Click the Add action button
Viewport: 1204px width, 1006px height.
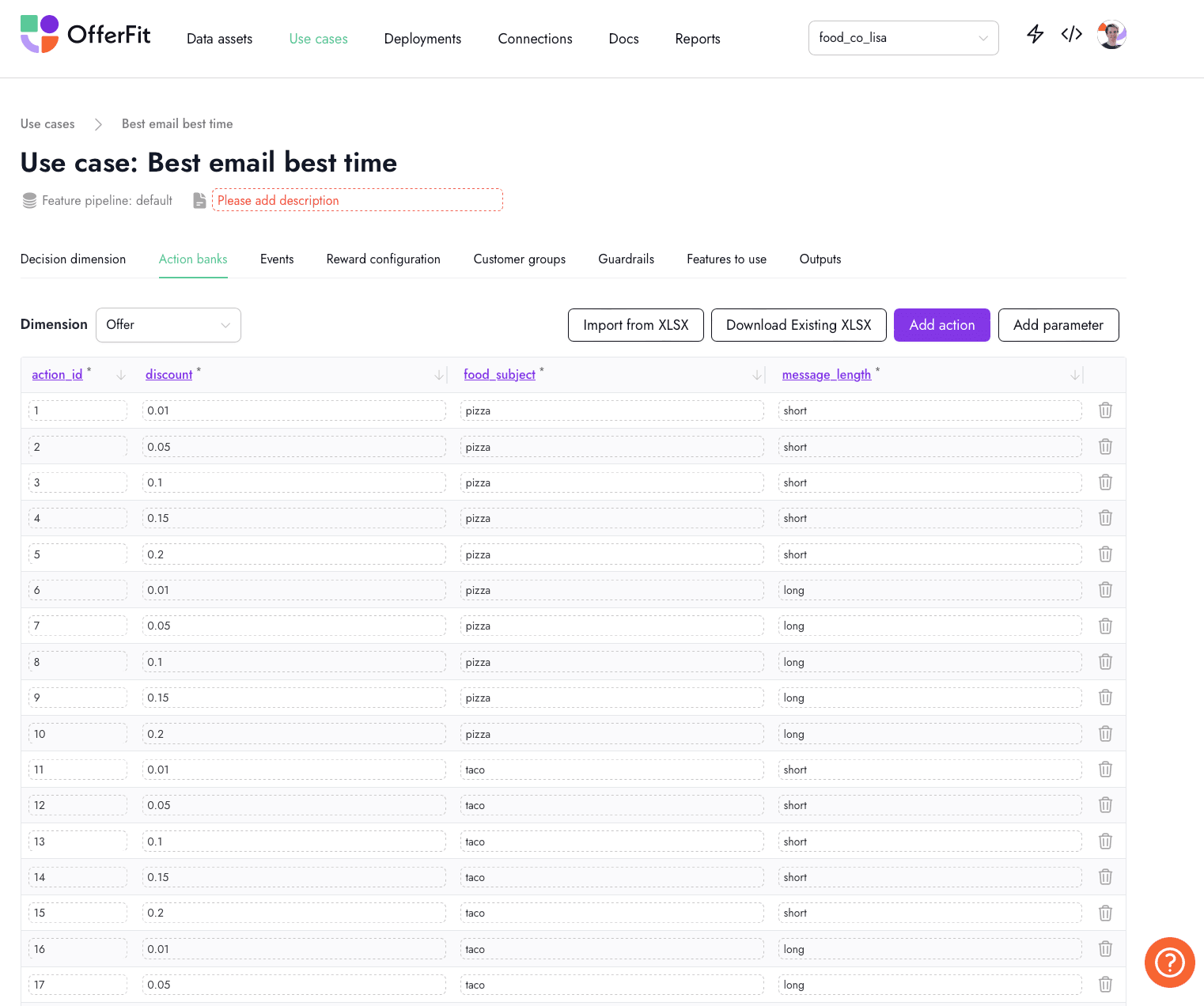pyautogui.click(x=941, y=325)
